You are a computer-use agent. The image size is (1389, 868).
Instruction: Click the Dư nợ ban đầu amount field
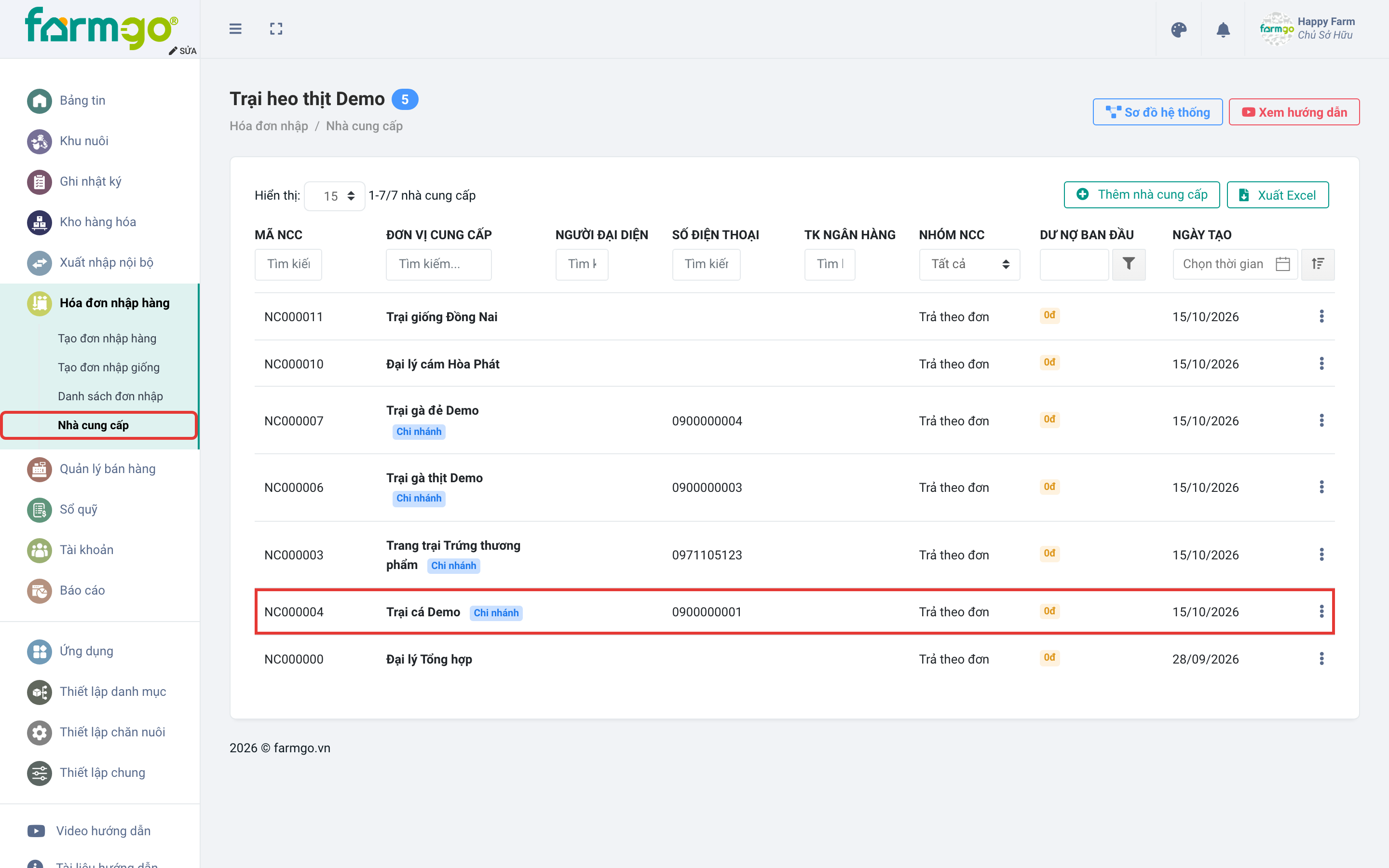tap(1074, 264)
